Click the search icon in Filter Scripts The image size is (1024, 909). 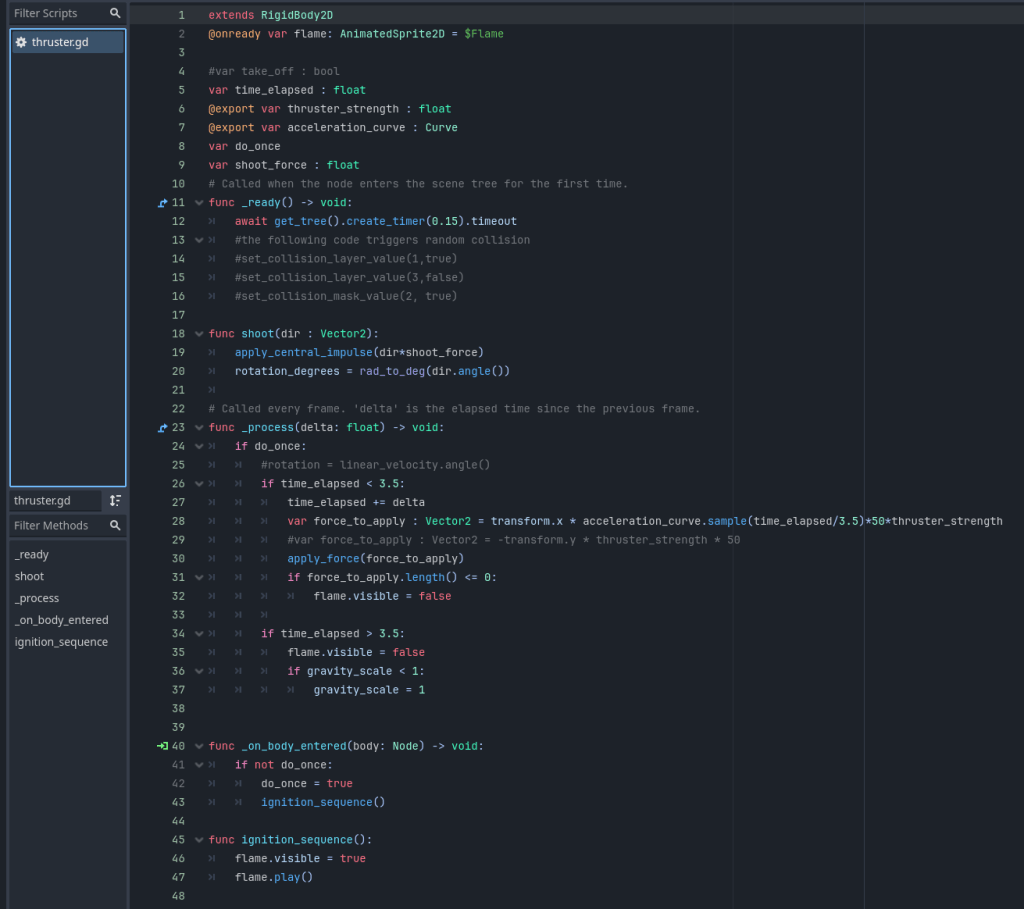[116, 14]
